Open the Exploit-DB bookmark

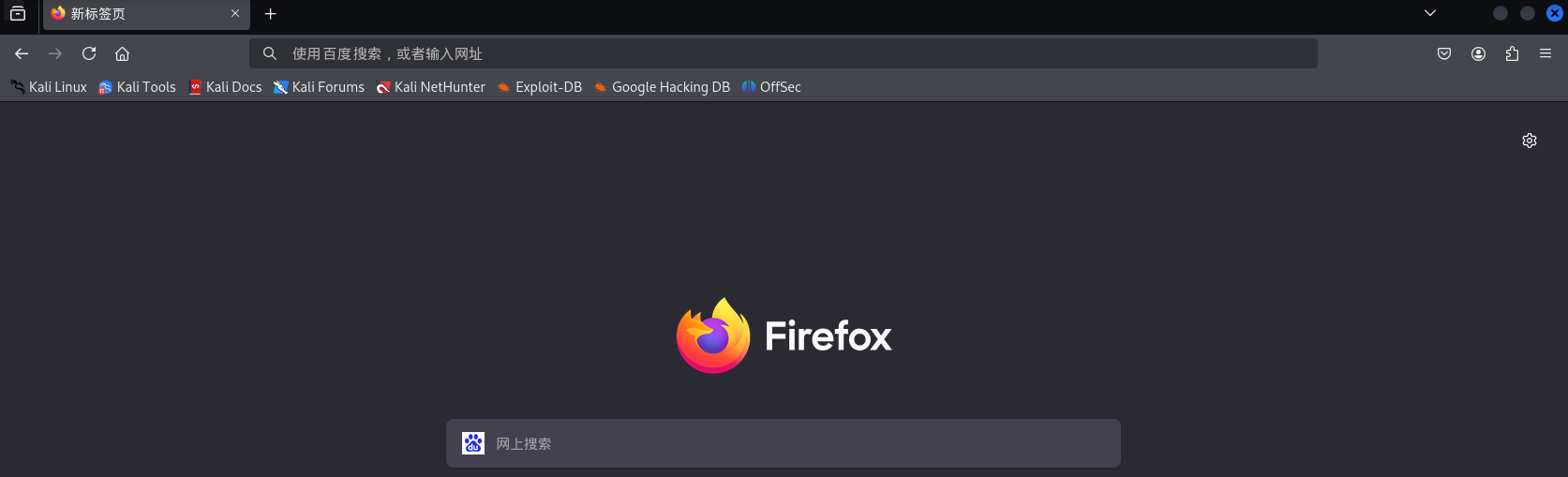point(540,87)
